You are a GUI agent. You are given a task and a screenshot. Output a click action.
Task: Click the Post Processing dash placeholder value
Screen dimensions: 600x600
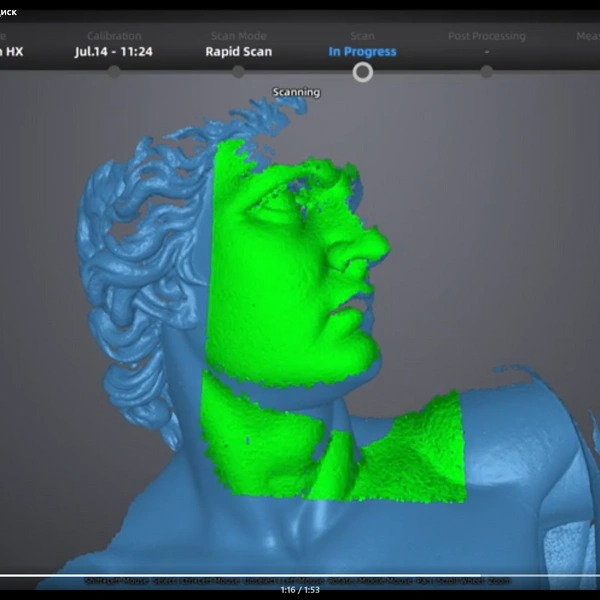(x=487, y=52)
